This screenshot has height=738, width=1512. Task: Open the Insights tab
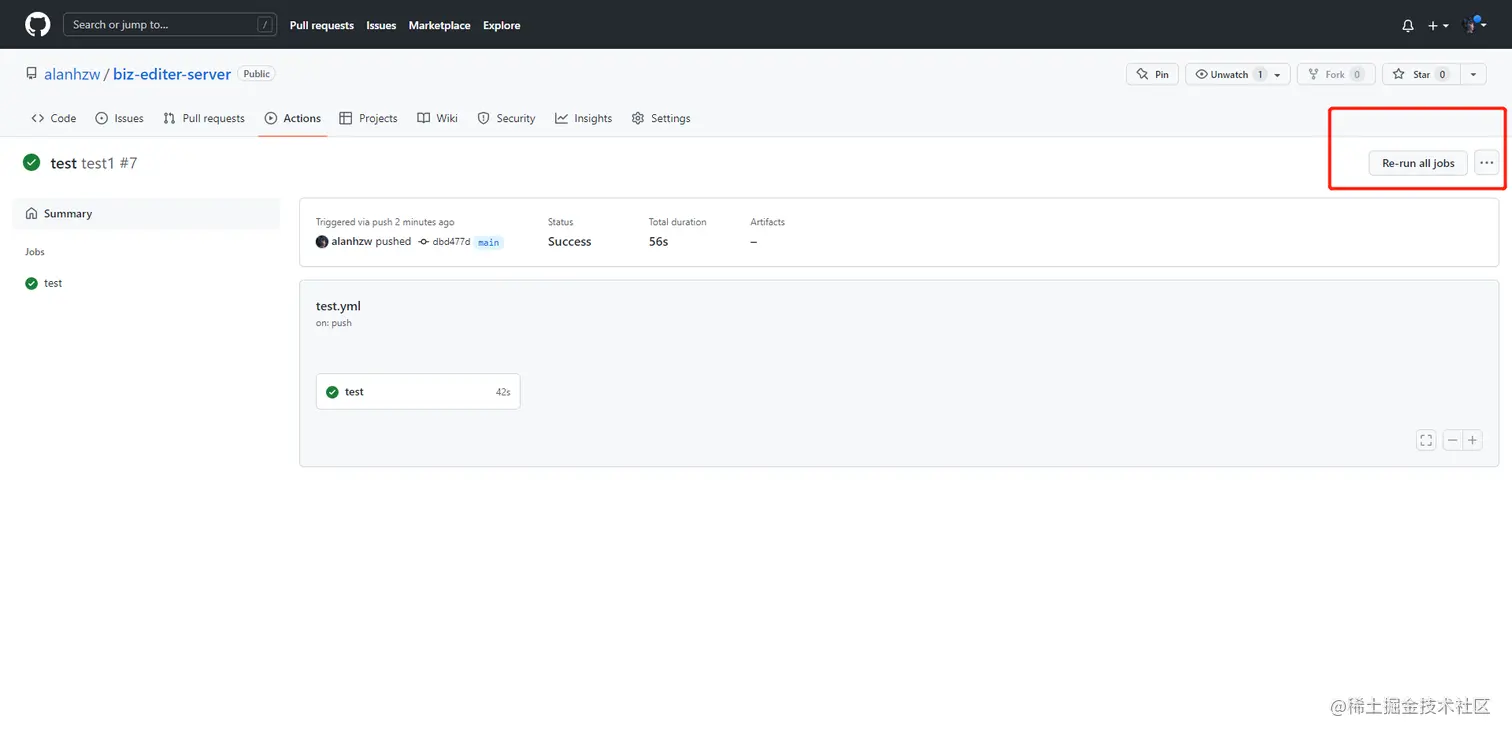coord(584,118)
